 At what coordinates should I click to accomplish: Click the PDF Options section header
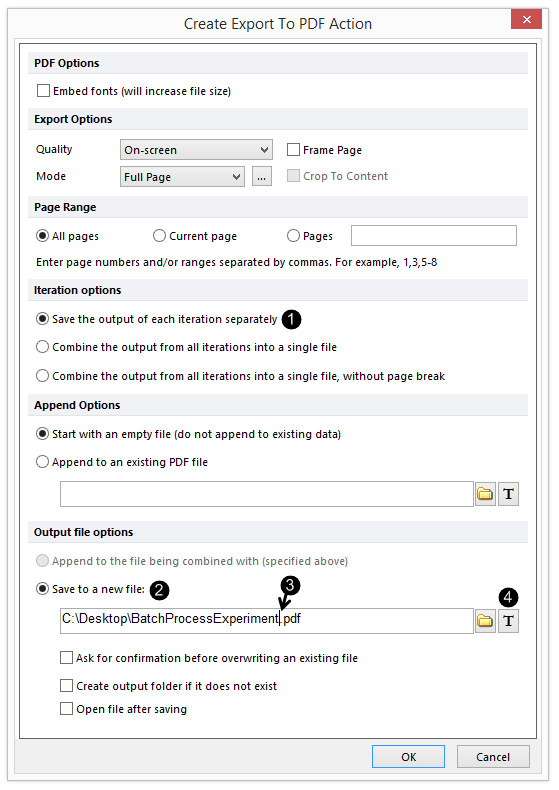tap(278, 63)
